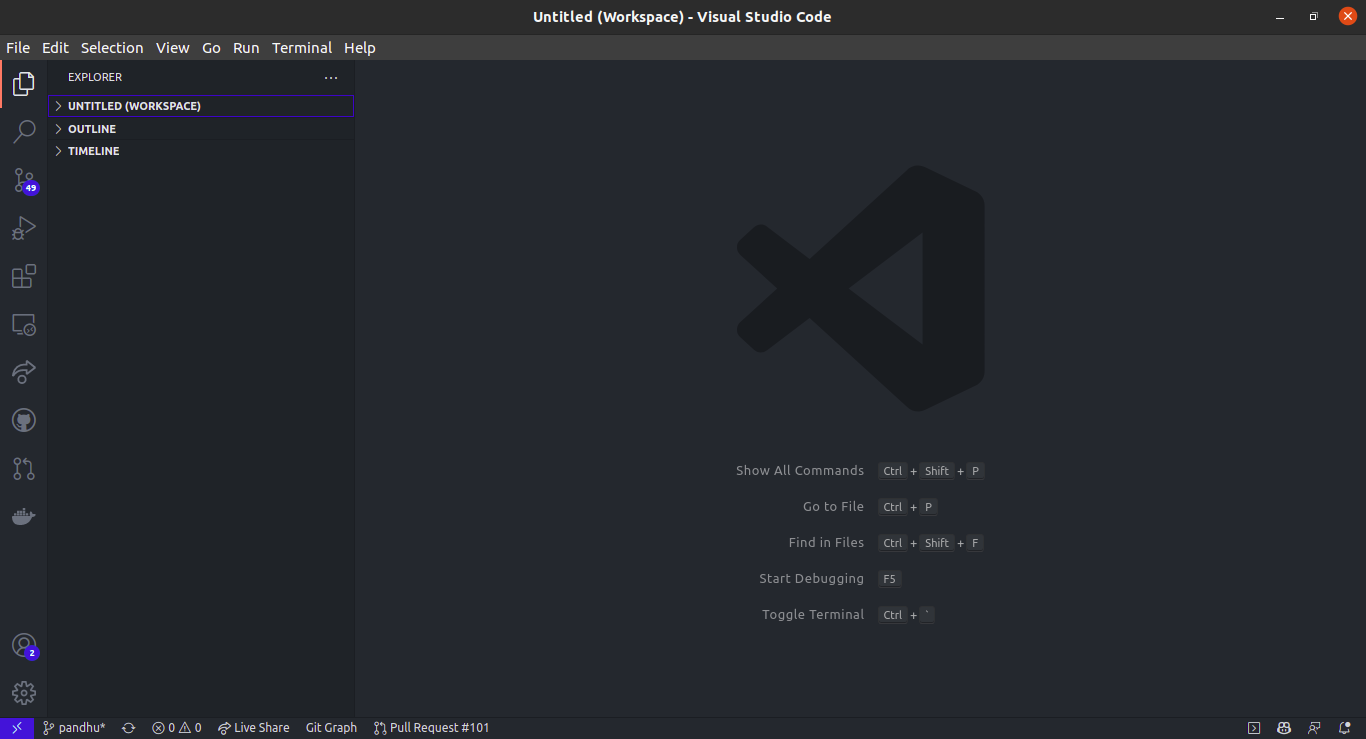This screenshot has height=739, width=1366.
Task: Open the Go menu
Action: [211, 48]
